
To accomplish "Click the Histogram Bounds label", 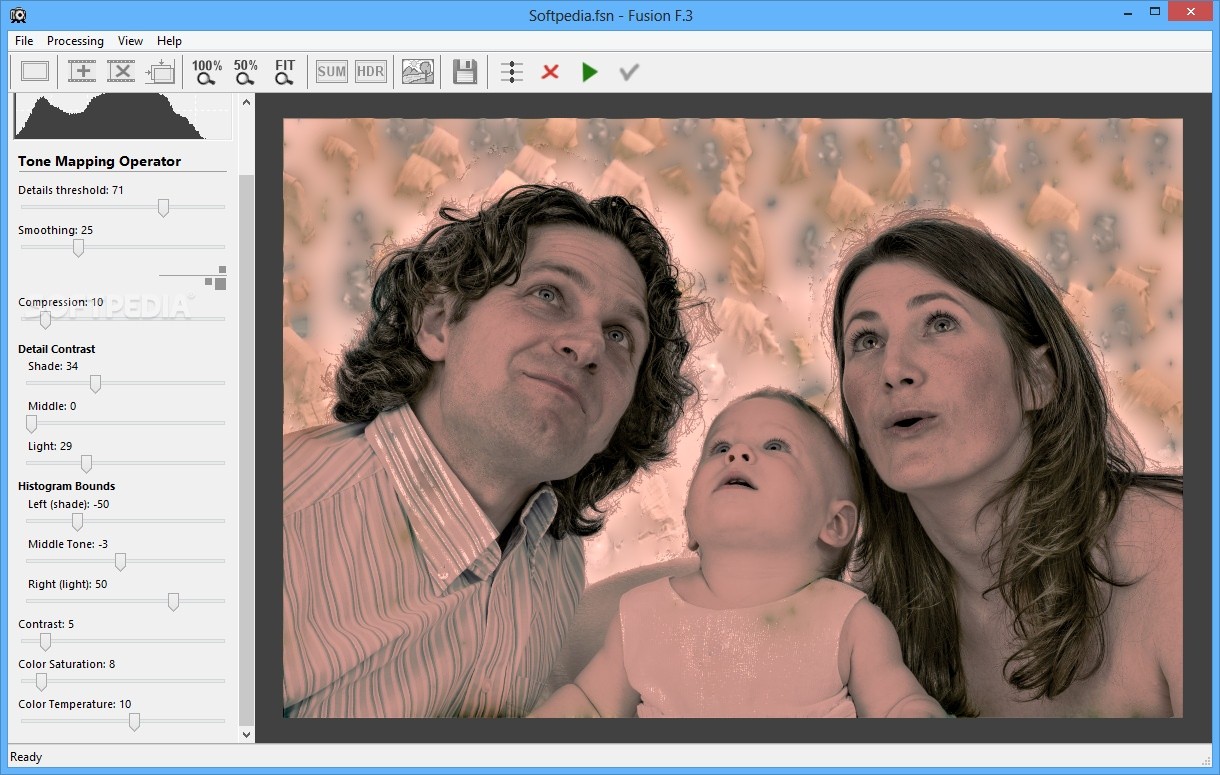I will pyautogui.click(x=67, y=486).
